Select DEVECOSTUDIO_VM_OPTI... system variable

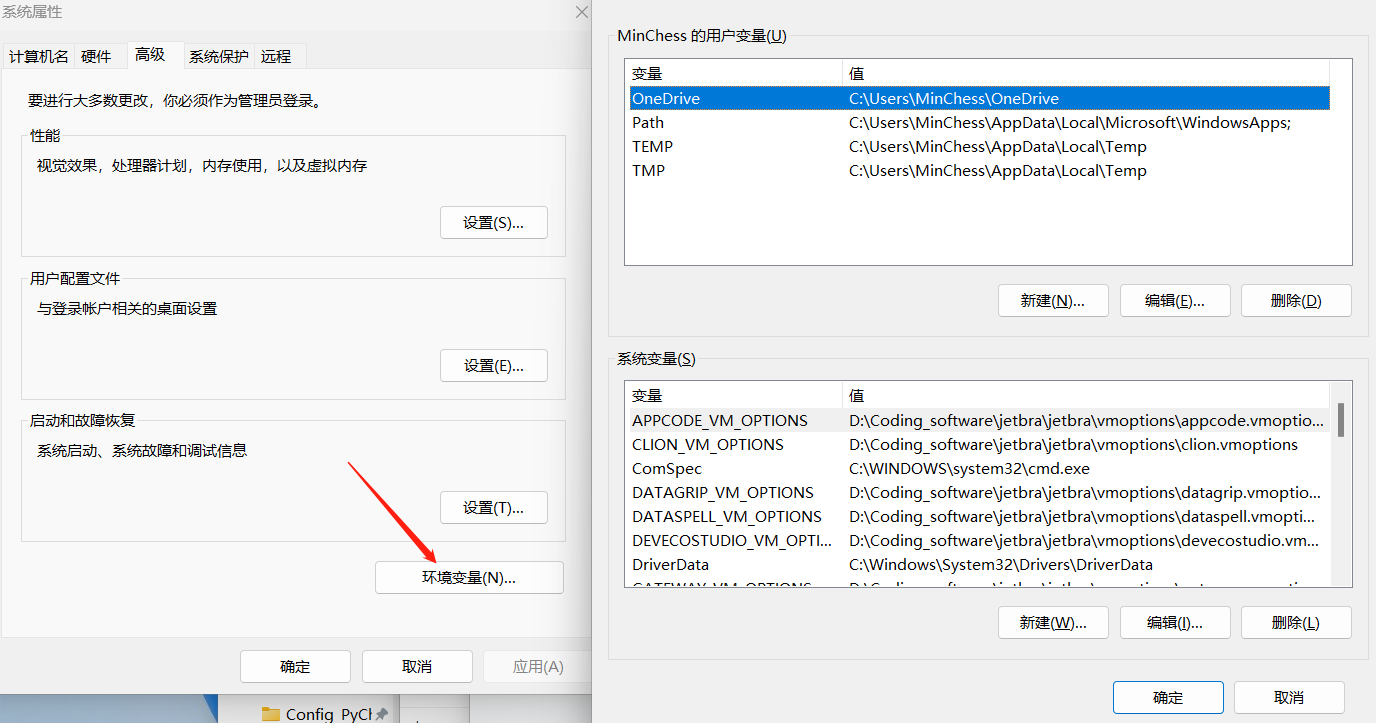980,540
